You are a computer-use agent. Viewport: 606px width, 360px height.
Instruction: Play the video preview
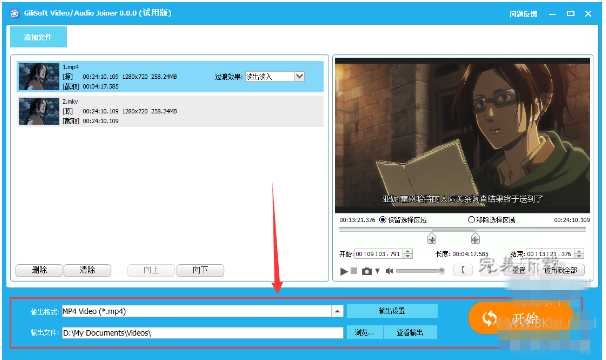tap(344, 271)
